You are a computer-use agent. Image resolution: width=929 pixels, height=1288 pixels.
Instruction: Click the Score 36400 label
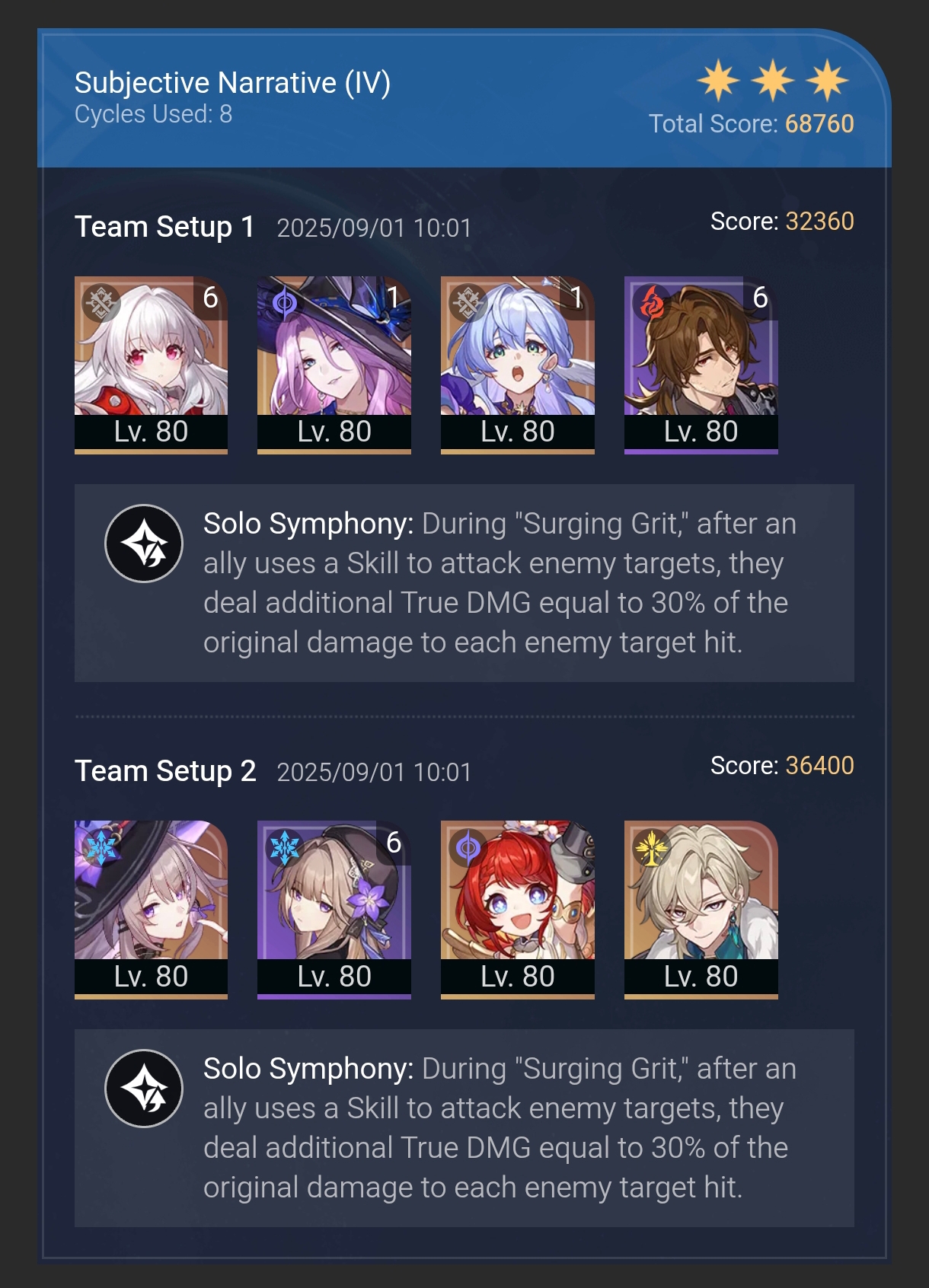(x=782, y=765)
